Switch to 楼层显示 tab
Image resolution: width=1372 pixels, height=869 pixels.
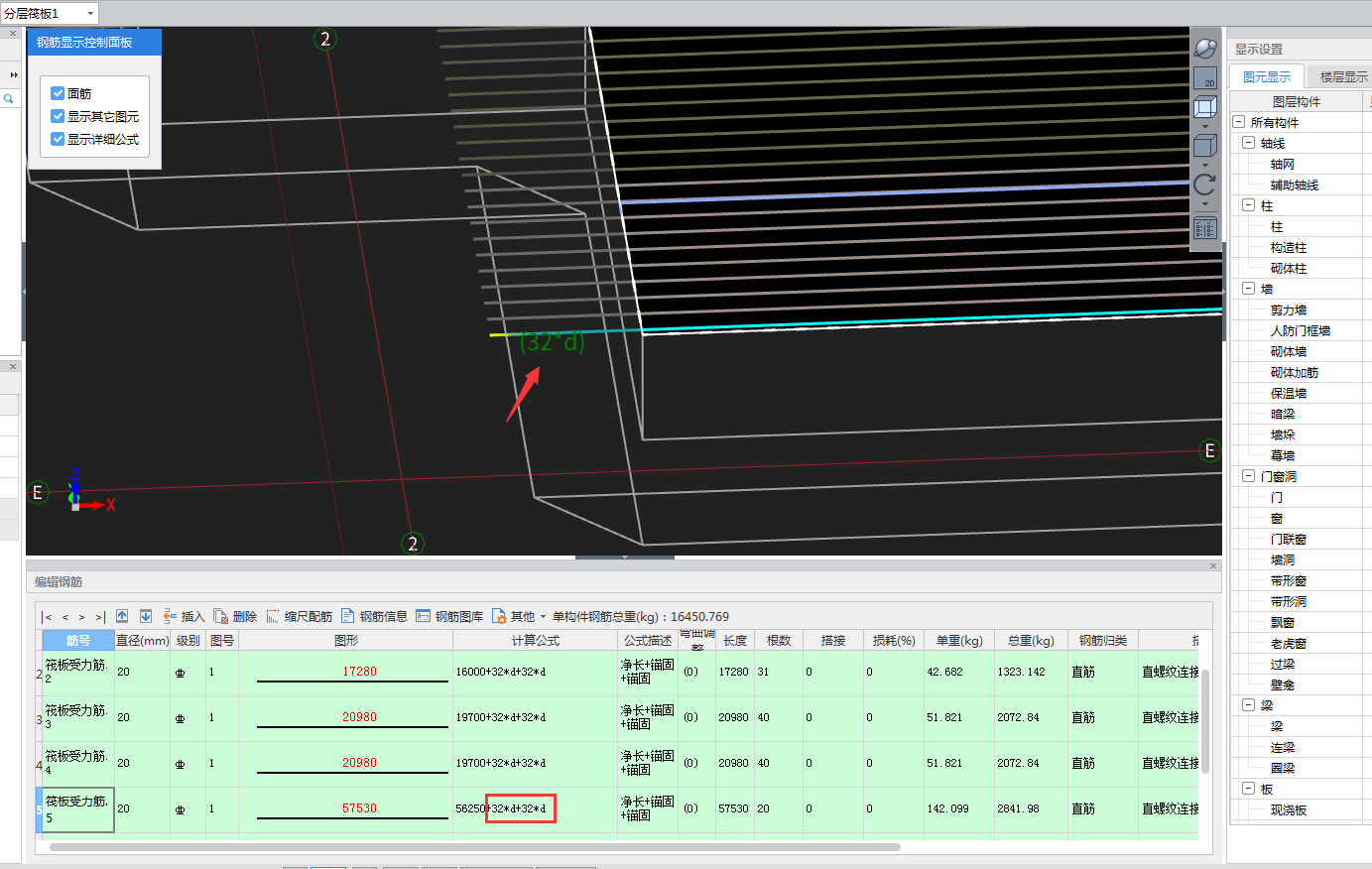click(1342, 76)
